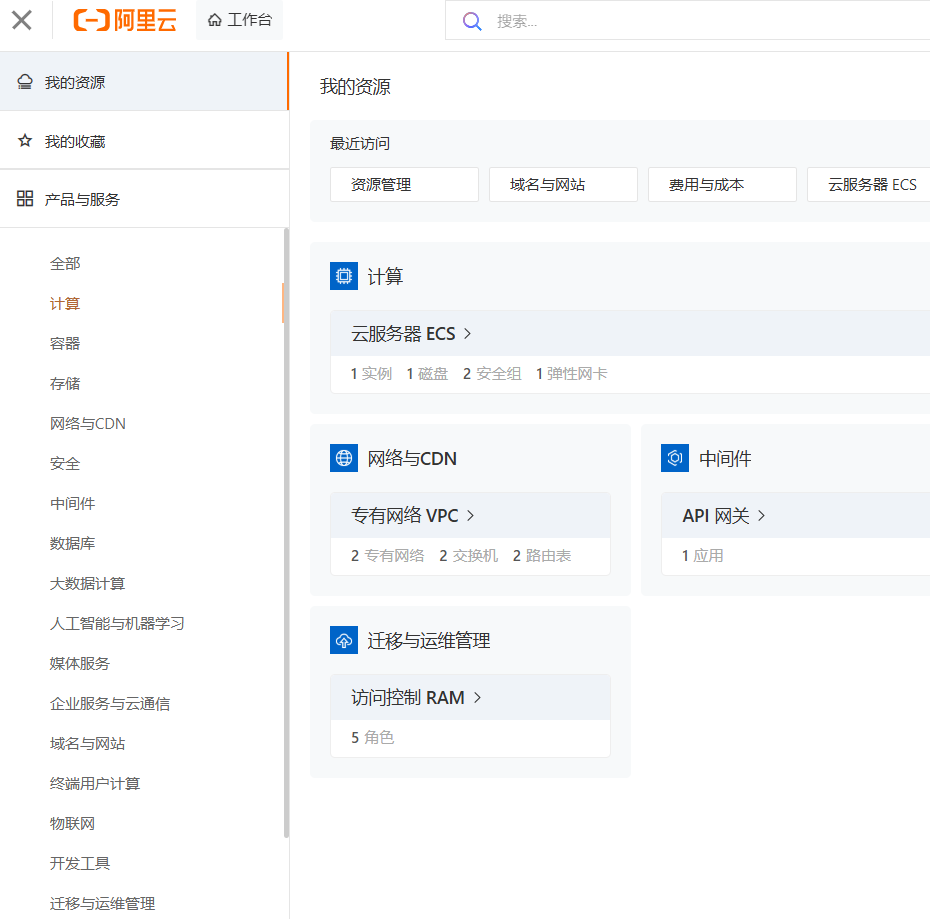The image size is (930, 919).
Task: Click the search magnifier icon
Action: (x=472, y=21)
